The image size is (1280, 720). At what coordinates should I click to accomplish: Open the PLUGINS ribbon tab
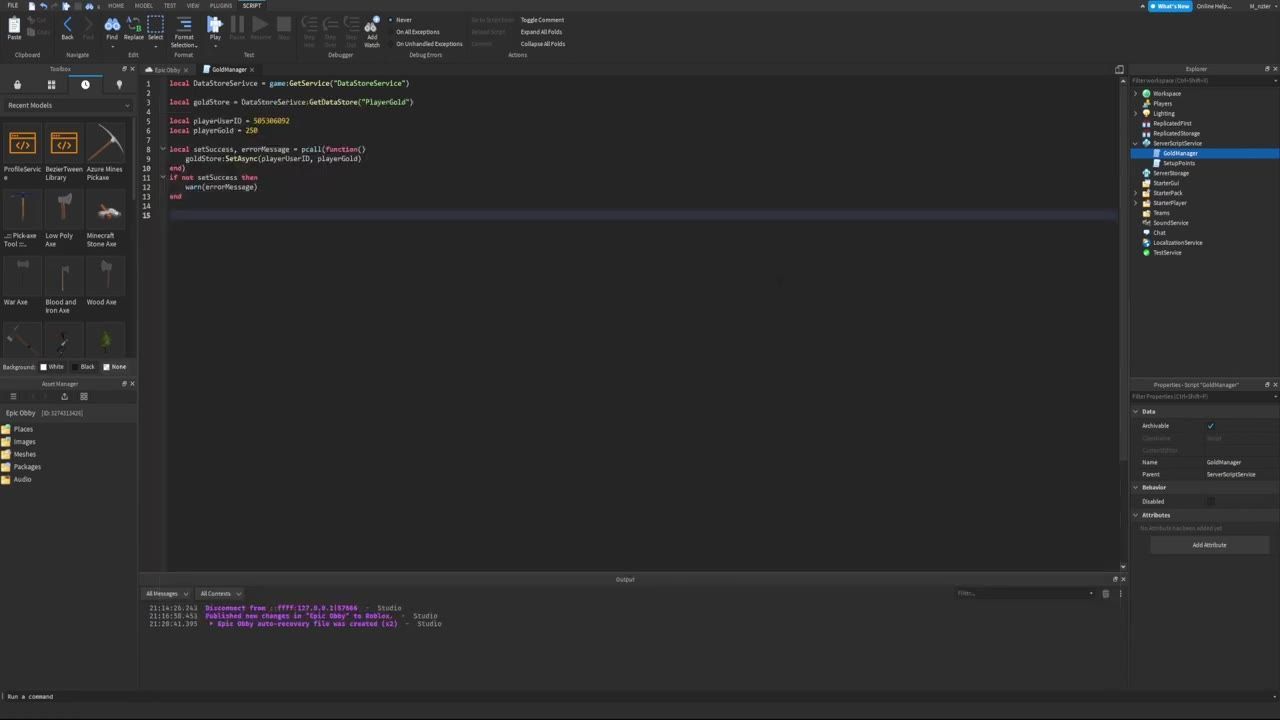point(221,6)
